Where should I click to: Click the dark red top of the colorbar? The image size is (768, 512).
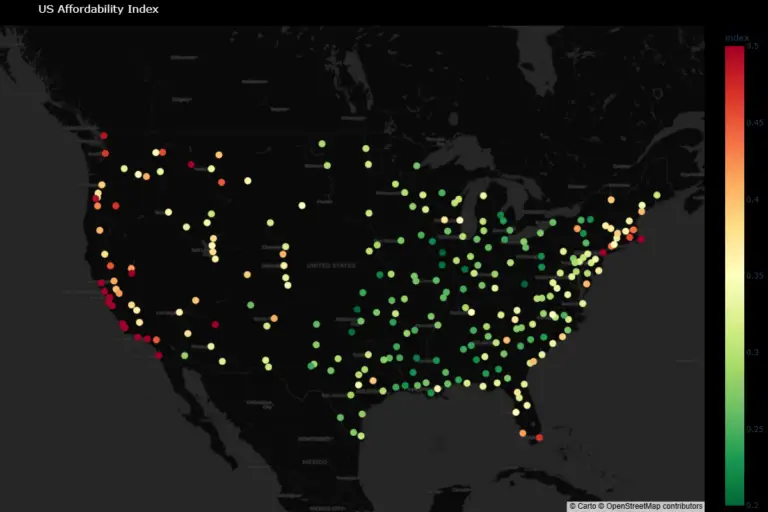point(735,51)
